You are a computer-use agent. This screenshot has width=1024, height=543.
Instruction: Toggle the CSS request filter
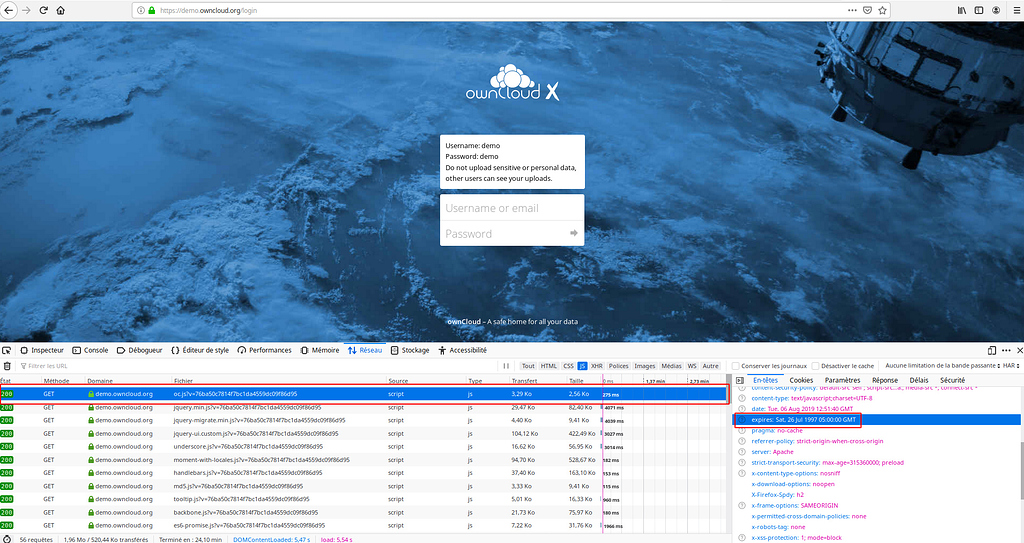[x=568, y=366]
